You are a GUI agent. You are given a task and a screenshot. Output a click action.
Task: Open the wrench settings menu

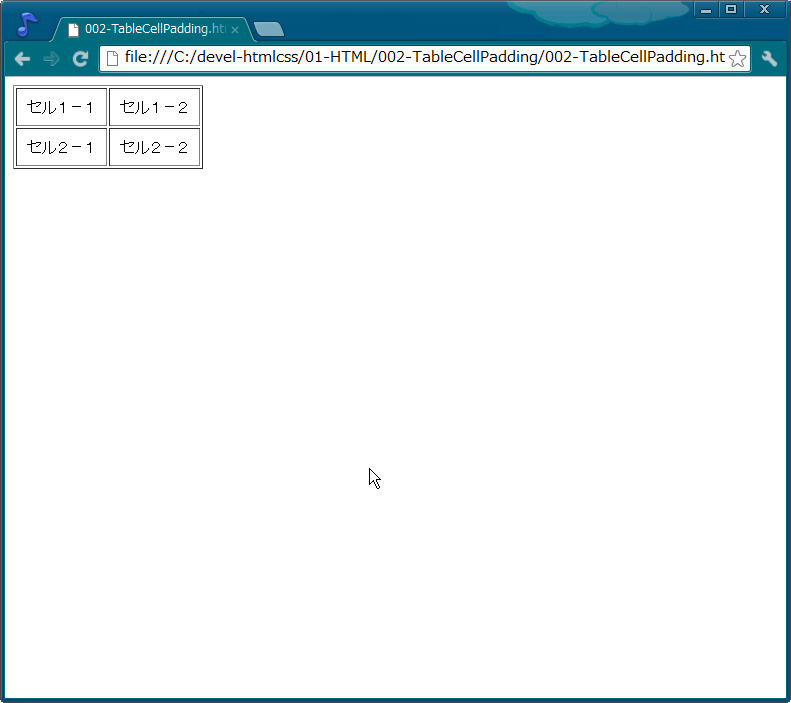click(769, 58)
